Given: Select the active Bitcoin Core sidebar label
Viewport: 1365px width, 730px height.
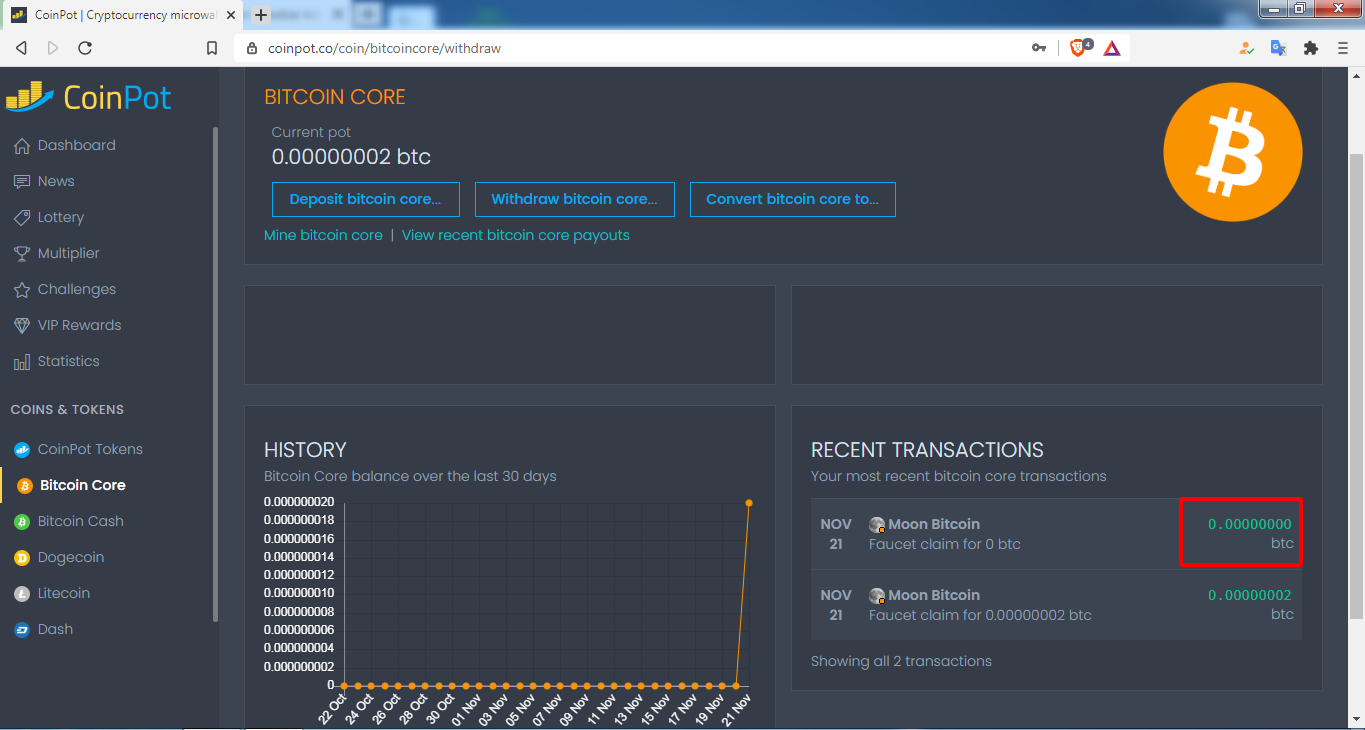Looking at the screenshot, I should point(83,485).
